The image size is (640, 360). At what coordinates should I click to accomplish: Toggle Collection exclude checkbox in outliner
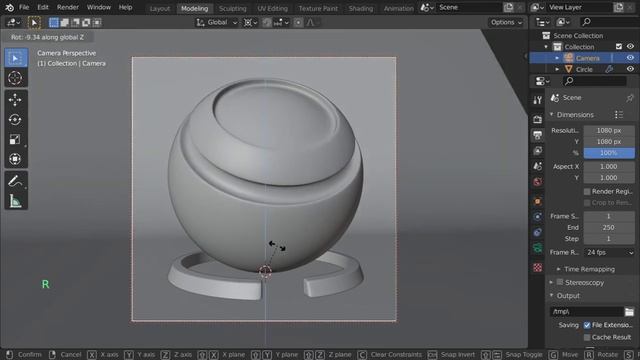point(619,47)
